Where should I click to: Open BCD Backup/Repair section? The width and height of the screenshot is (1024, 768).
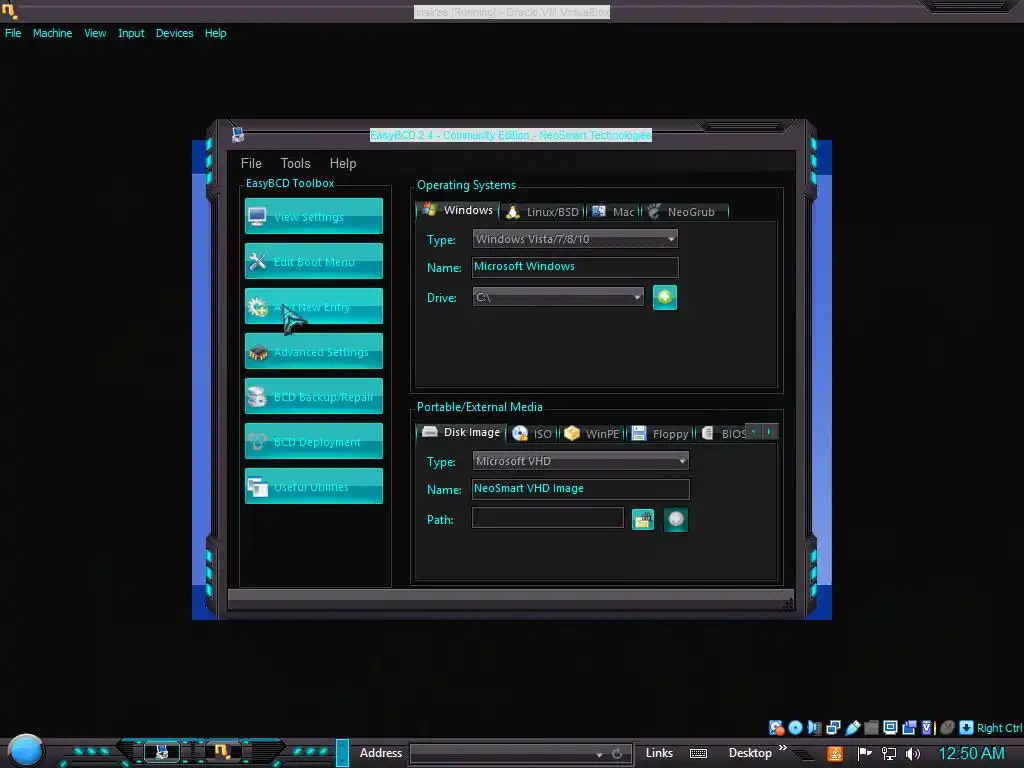pos(313,396)
